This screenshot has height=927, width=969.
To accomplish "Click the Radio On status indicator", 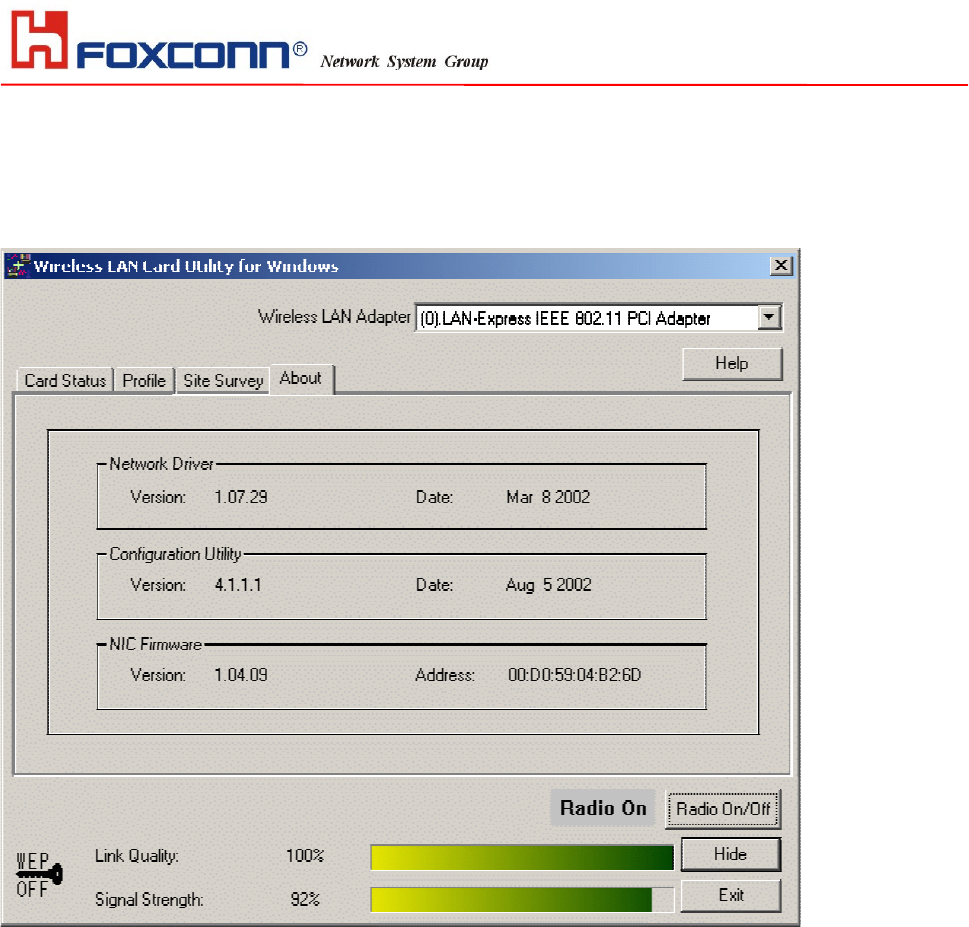I will (603, 808).
